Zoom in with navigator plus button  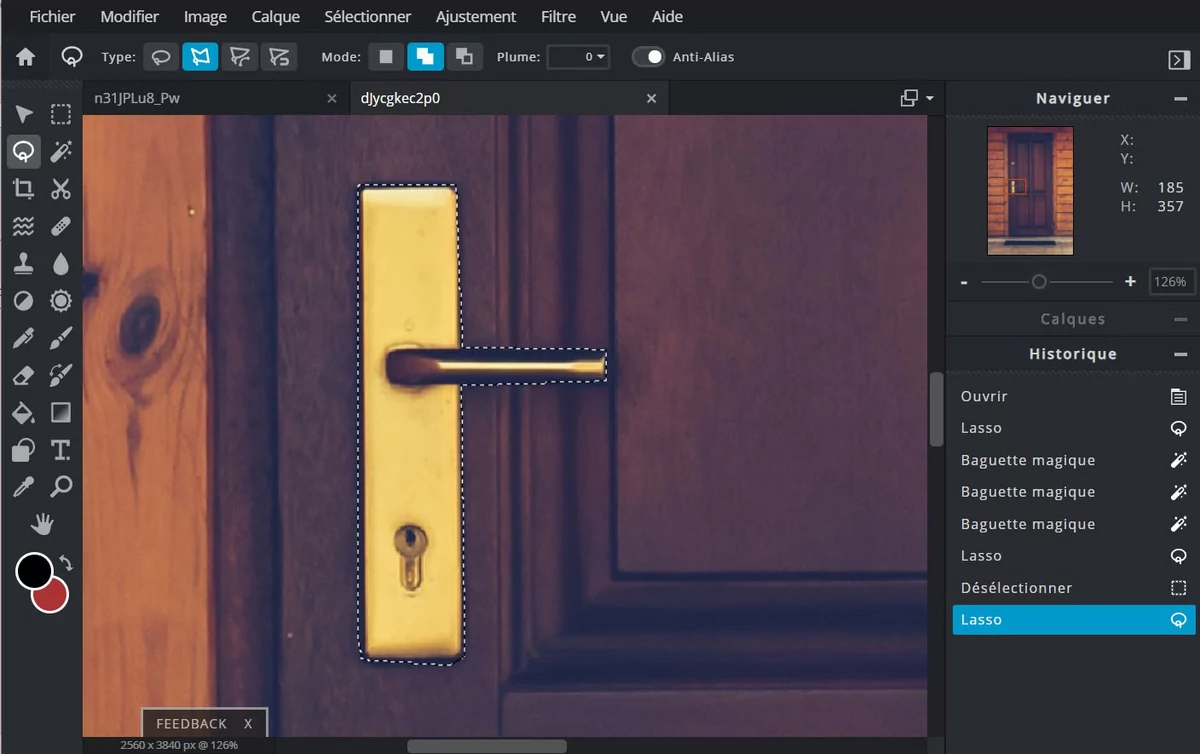1130,282
